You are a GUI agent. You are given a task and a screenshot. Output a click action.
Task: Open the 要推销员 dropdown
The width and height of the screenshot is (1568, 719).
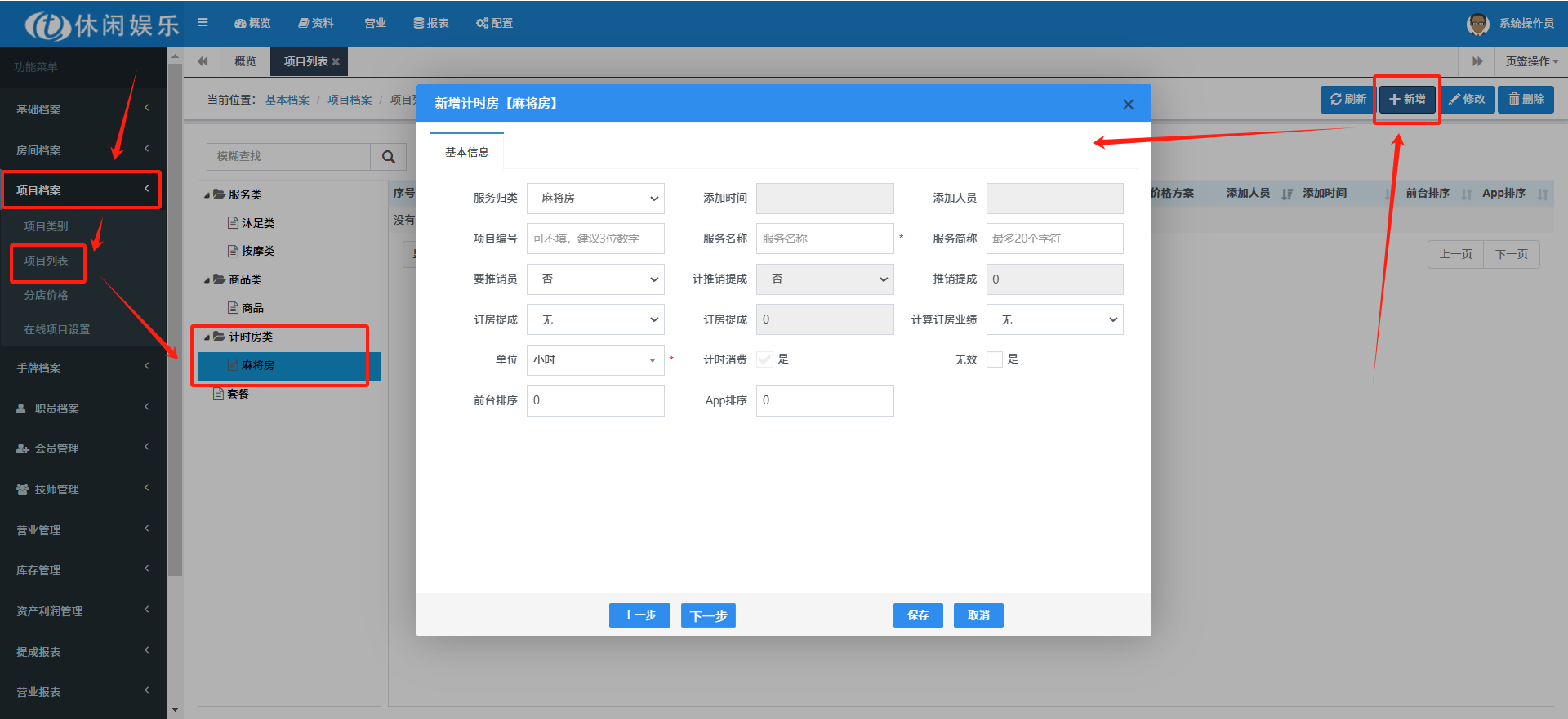point(595,279)
